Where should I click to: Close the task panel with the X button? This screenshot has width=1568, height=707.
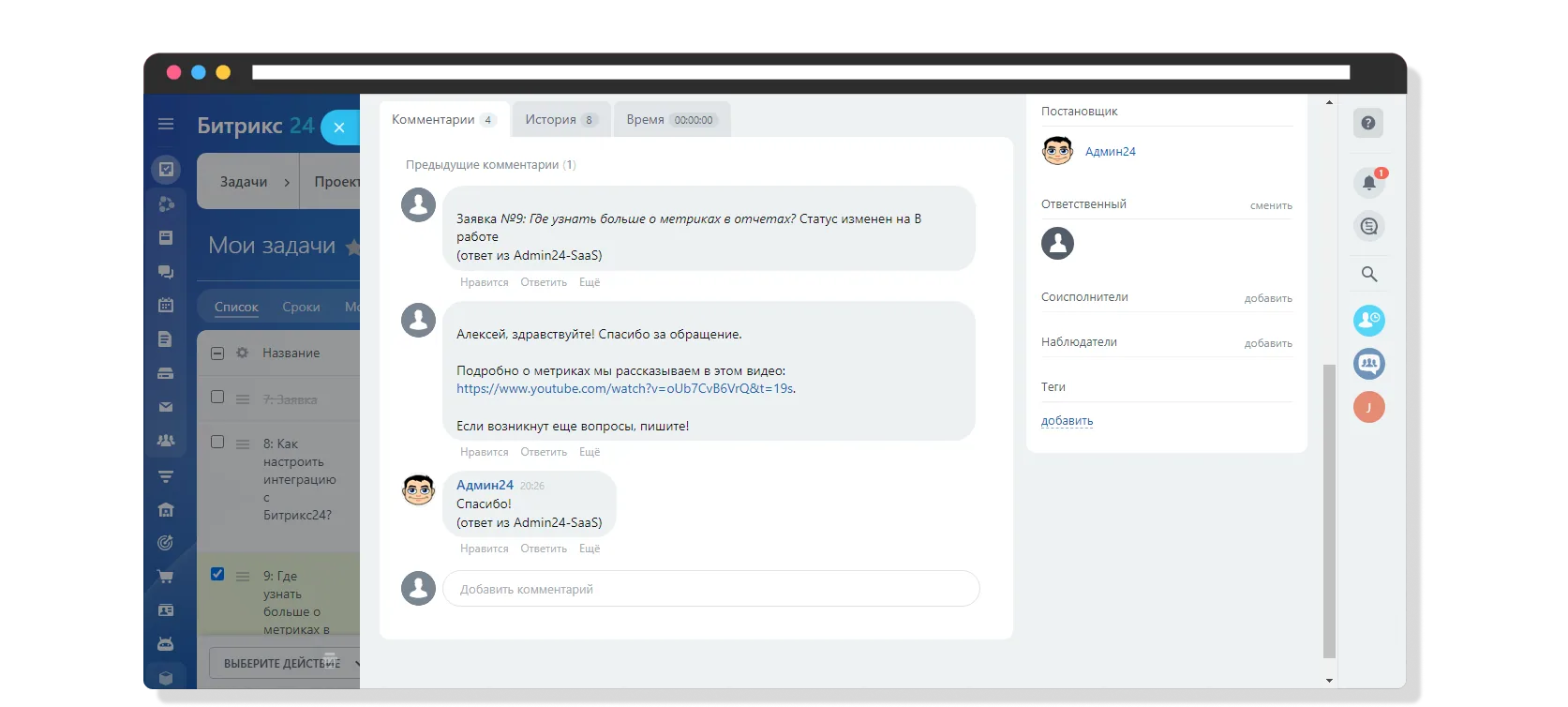point(339,128)
